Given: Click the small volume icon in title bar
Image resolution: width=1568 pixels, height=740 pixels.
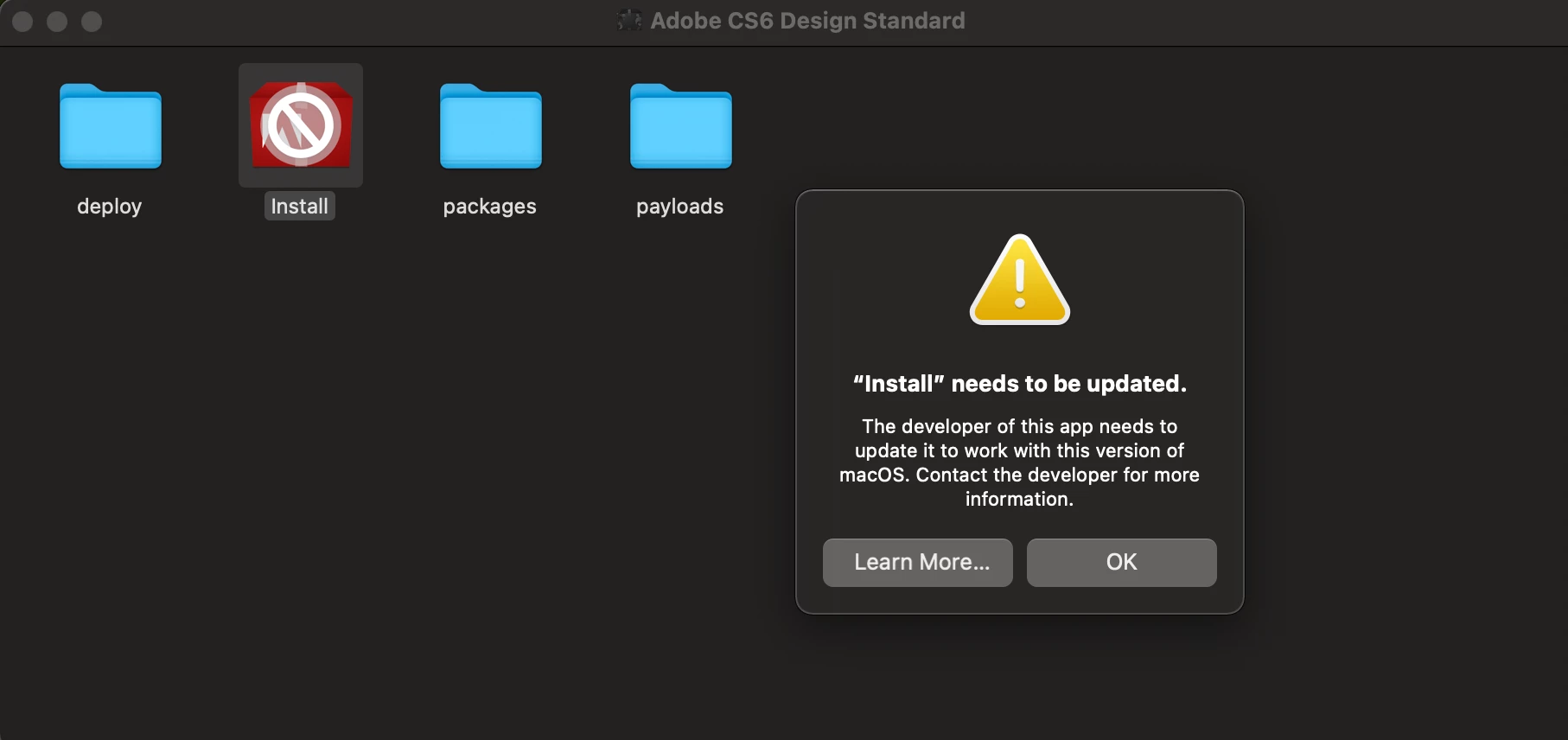Looking at the screenshot, I should [629, 20].
